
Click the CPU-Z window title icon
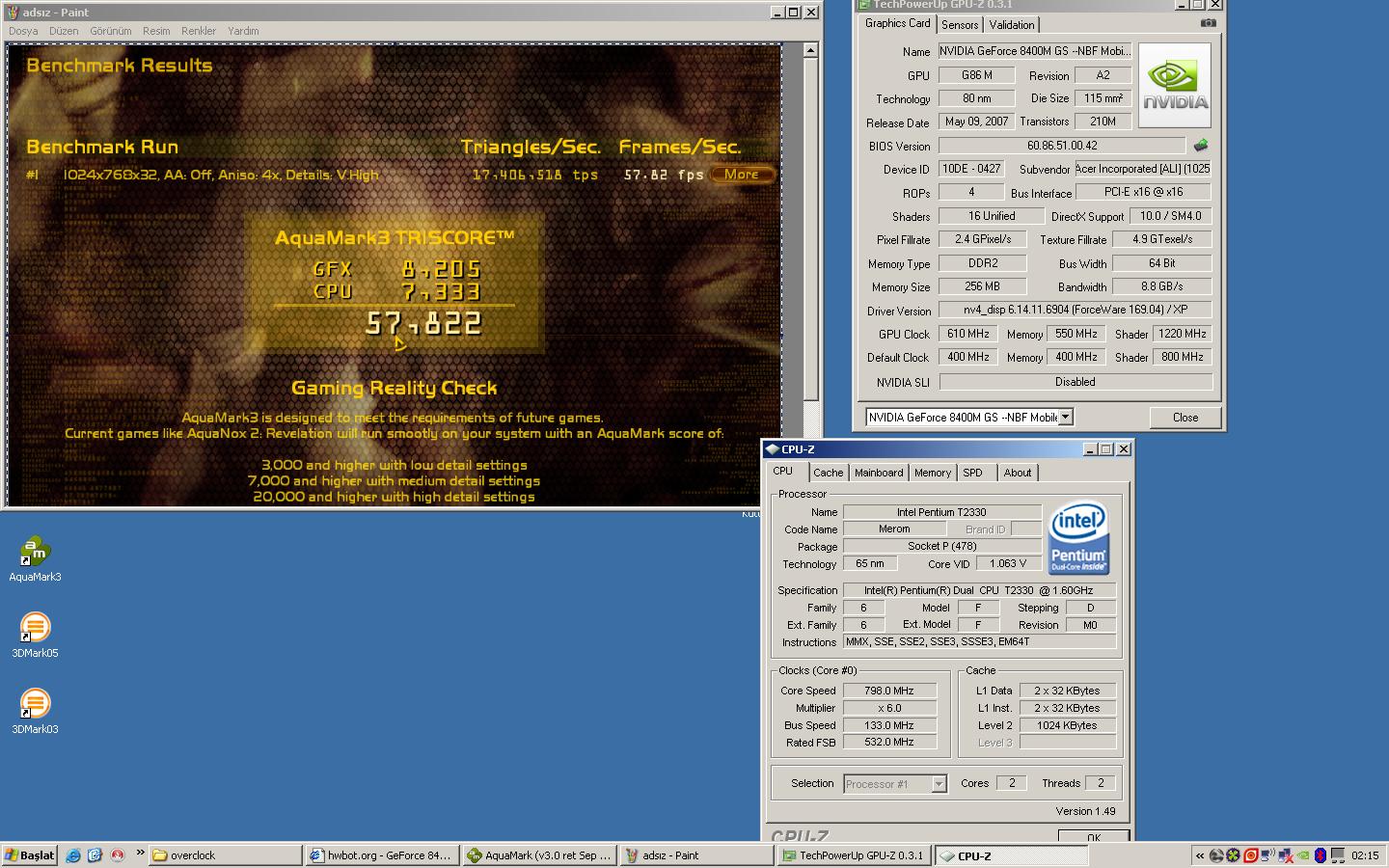click(x=772, y=448)
